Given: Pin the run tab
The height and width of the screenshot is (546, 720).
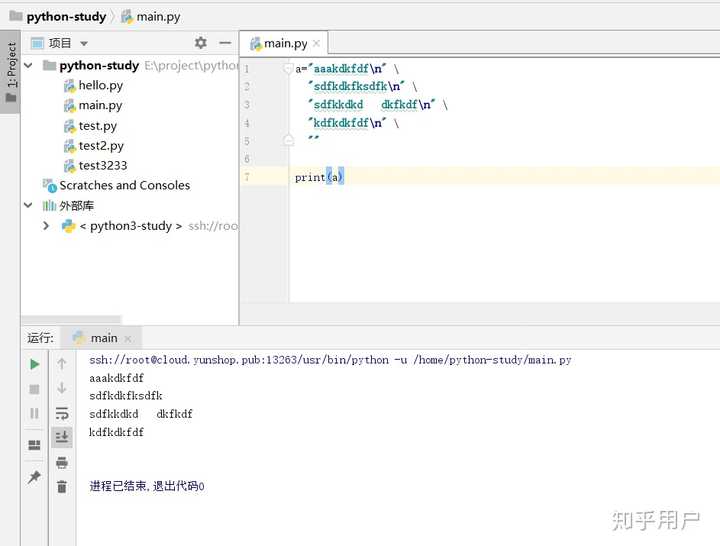Looking at the screenshot, I should tap(34, 477).
